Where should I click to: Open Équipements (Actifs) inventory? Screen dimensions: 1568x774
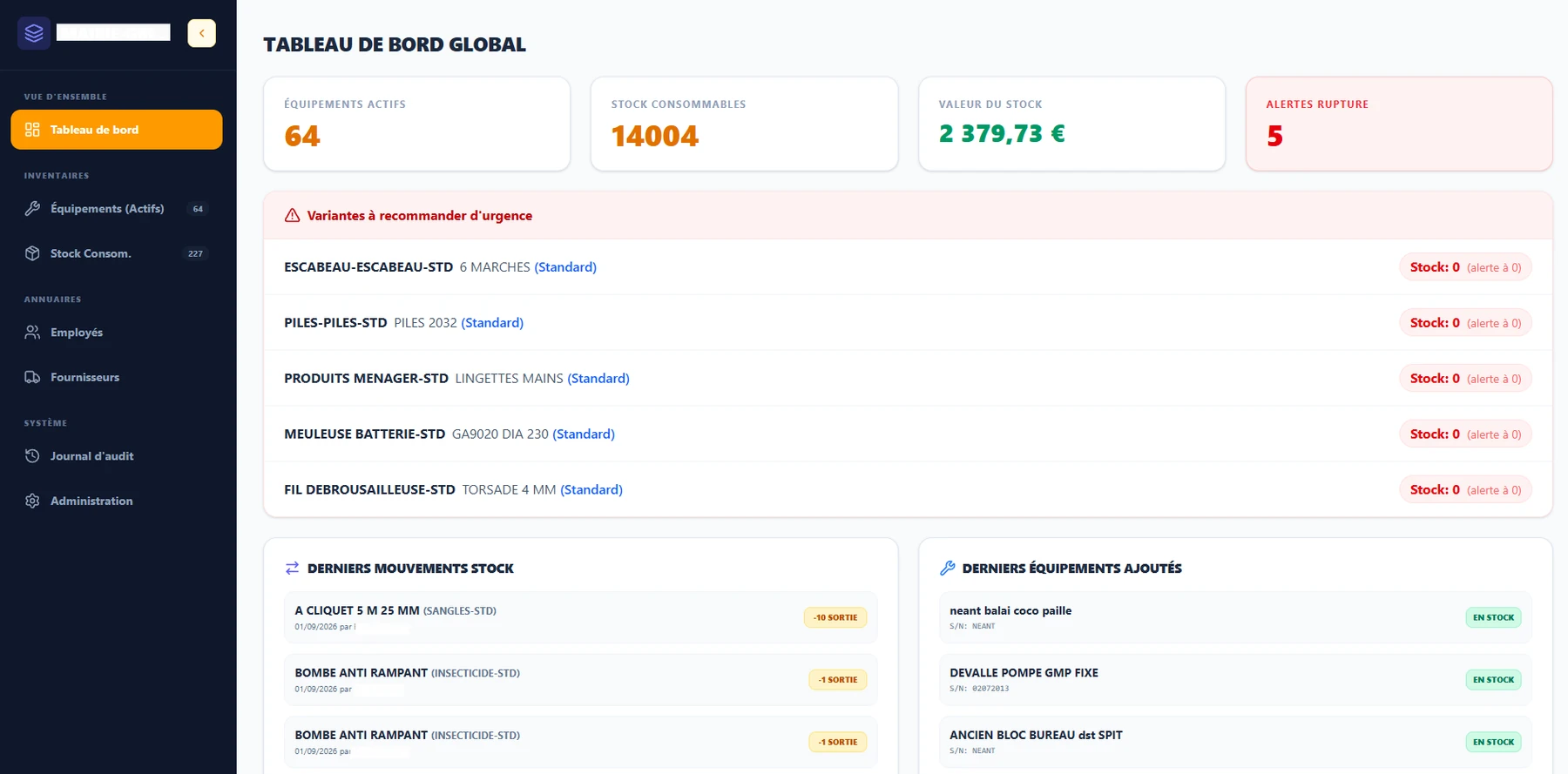(117, 209)
